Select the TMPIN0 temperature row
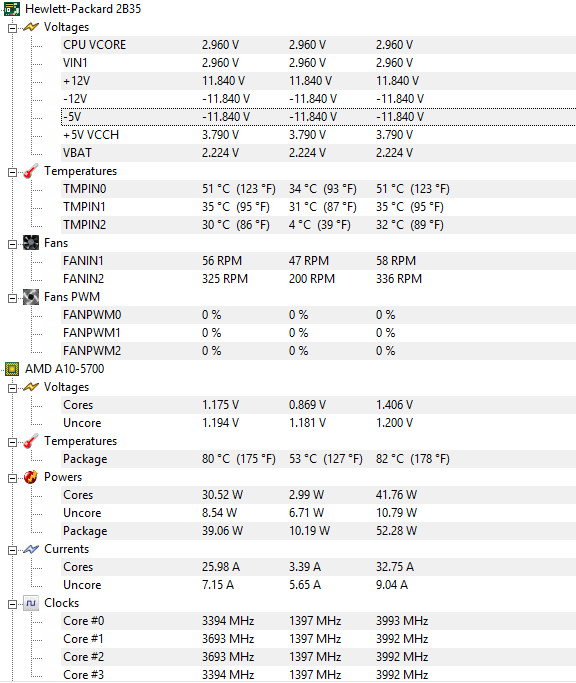Image resolution: width=576 pixels, height=683 pixels. pos(318,189)
